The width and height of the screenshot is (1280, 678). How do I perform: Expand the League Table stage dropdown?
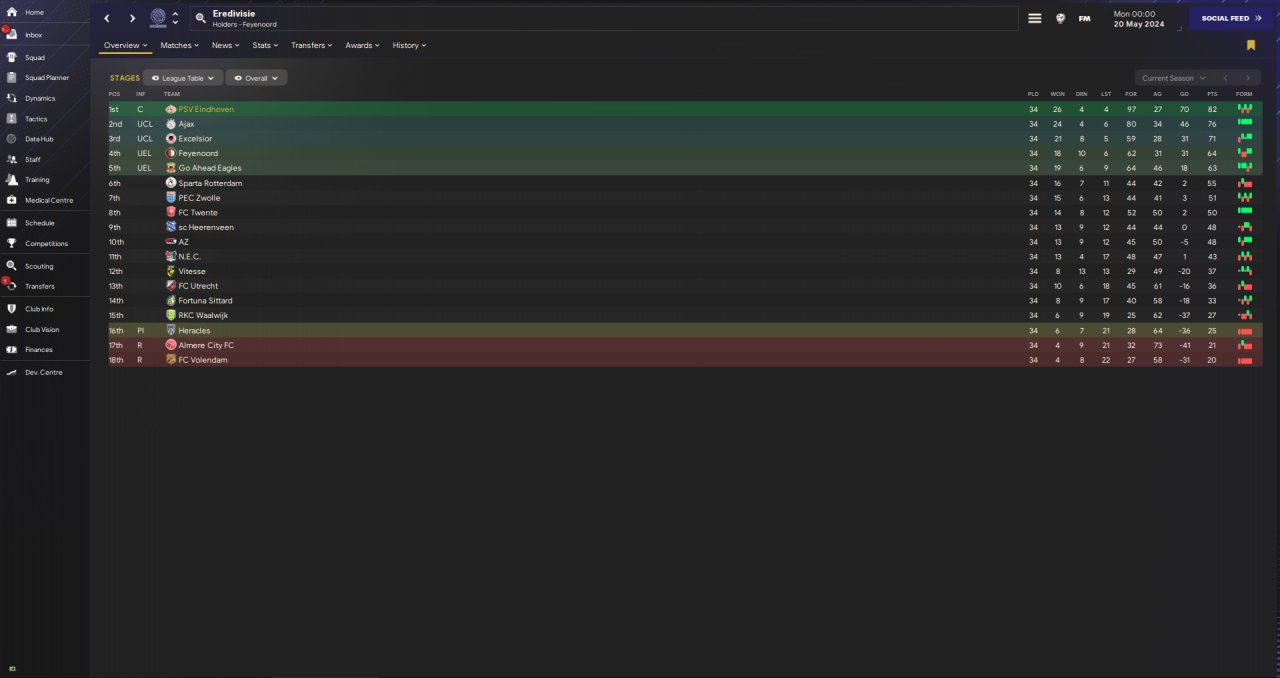(x=184, y=77)
